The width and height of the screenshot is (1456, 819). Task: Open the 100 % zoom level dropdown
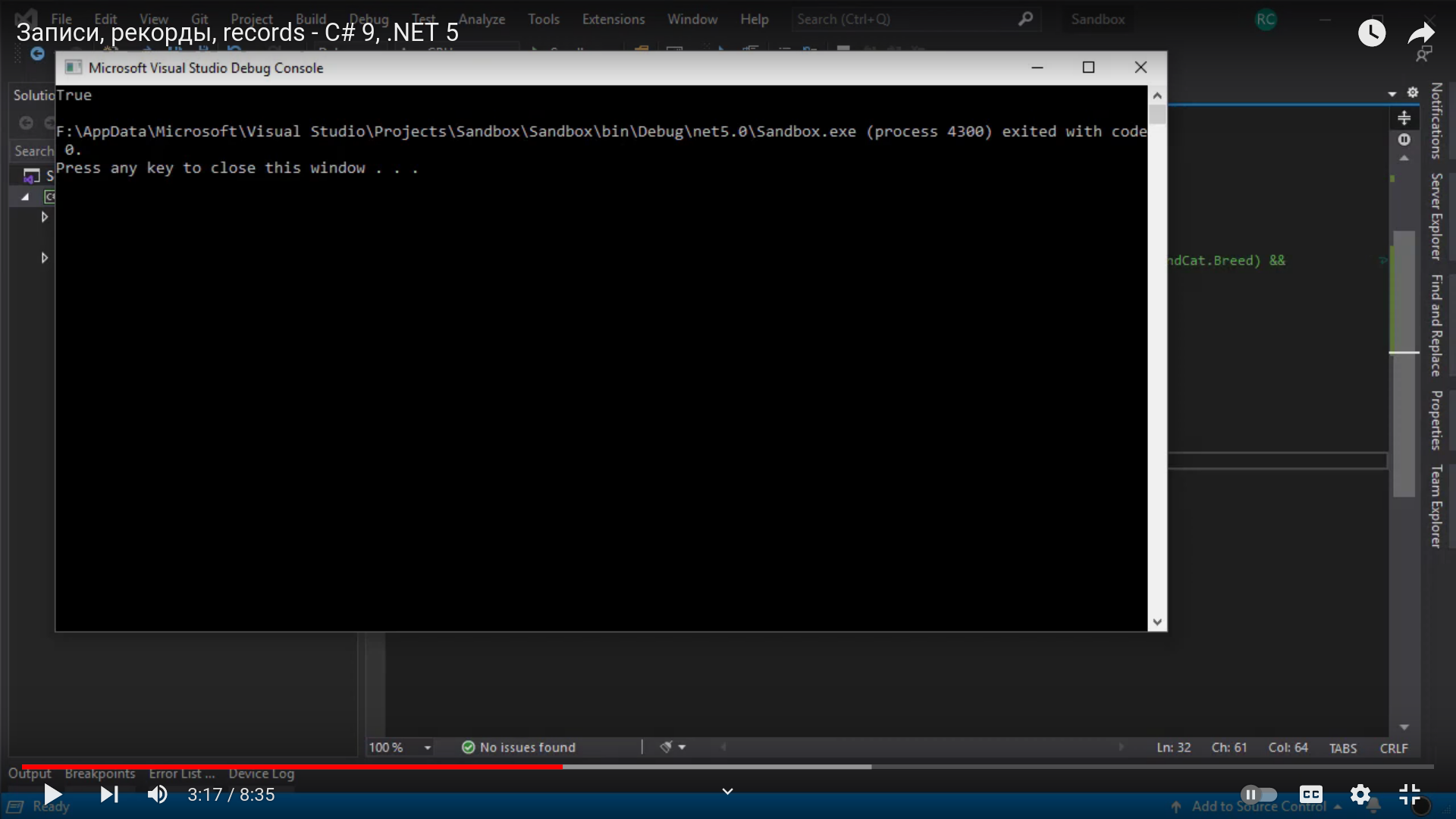pos(427,748)
